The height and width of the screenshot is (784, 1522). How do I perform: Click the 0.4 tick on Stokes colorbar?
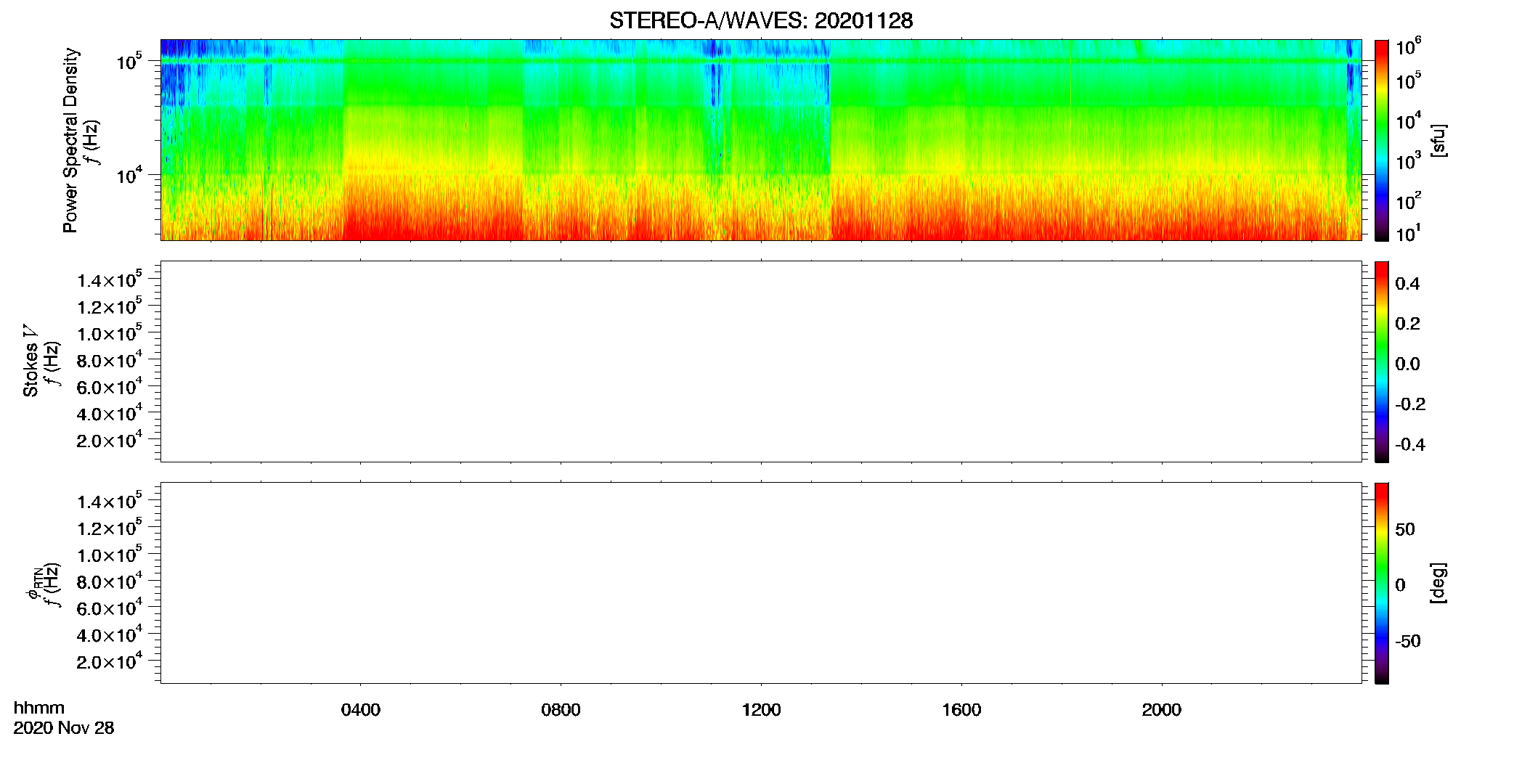coord(1407,284)
